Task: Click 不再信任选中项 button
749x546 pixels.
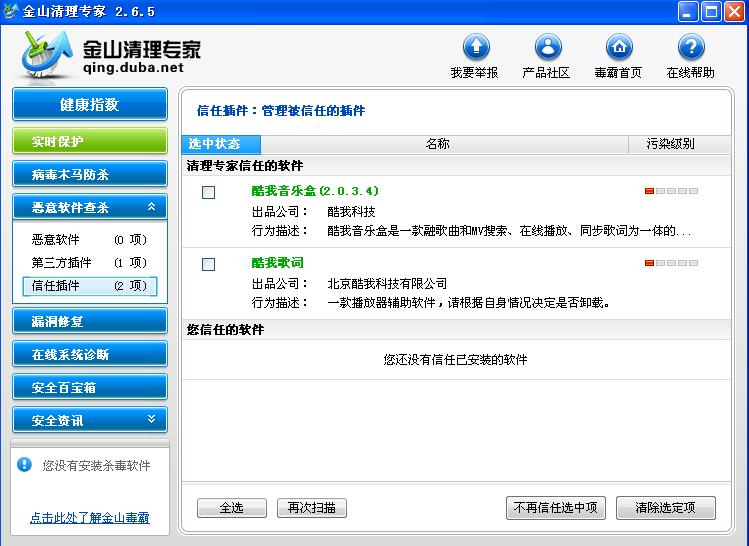Action: (x=556, y=507)
